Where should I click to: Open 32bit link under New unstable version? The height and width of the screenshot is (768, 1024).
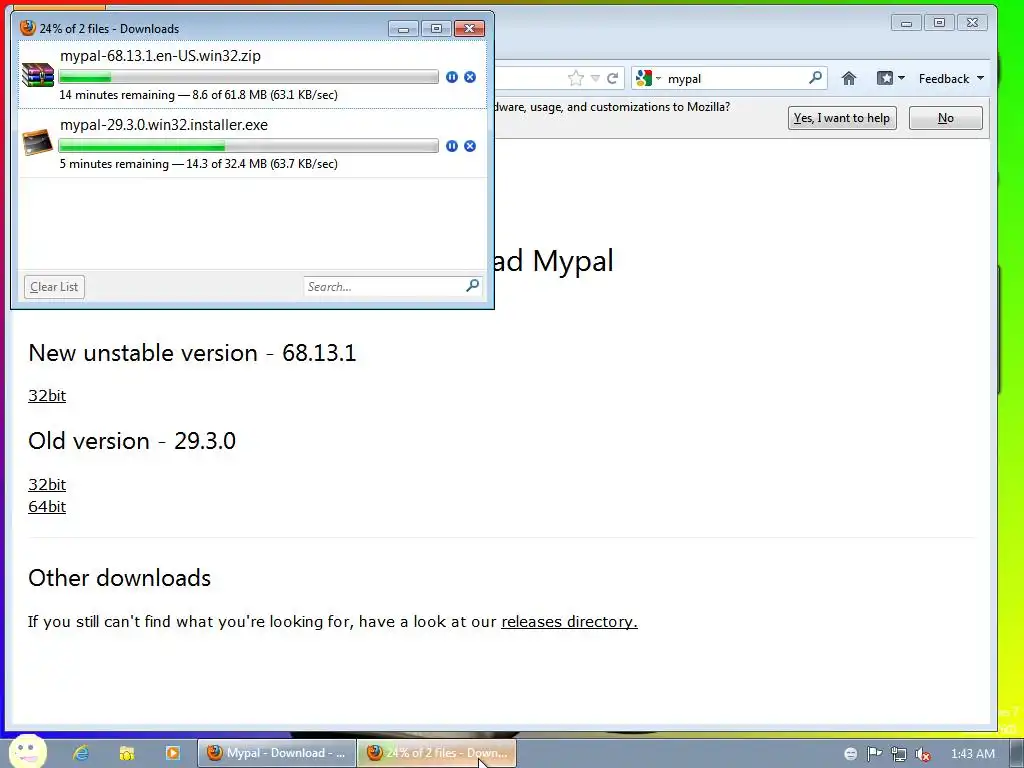click(x=47, y=395)
